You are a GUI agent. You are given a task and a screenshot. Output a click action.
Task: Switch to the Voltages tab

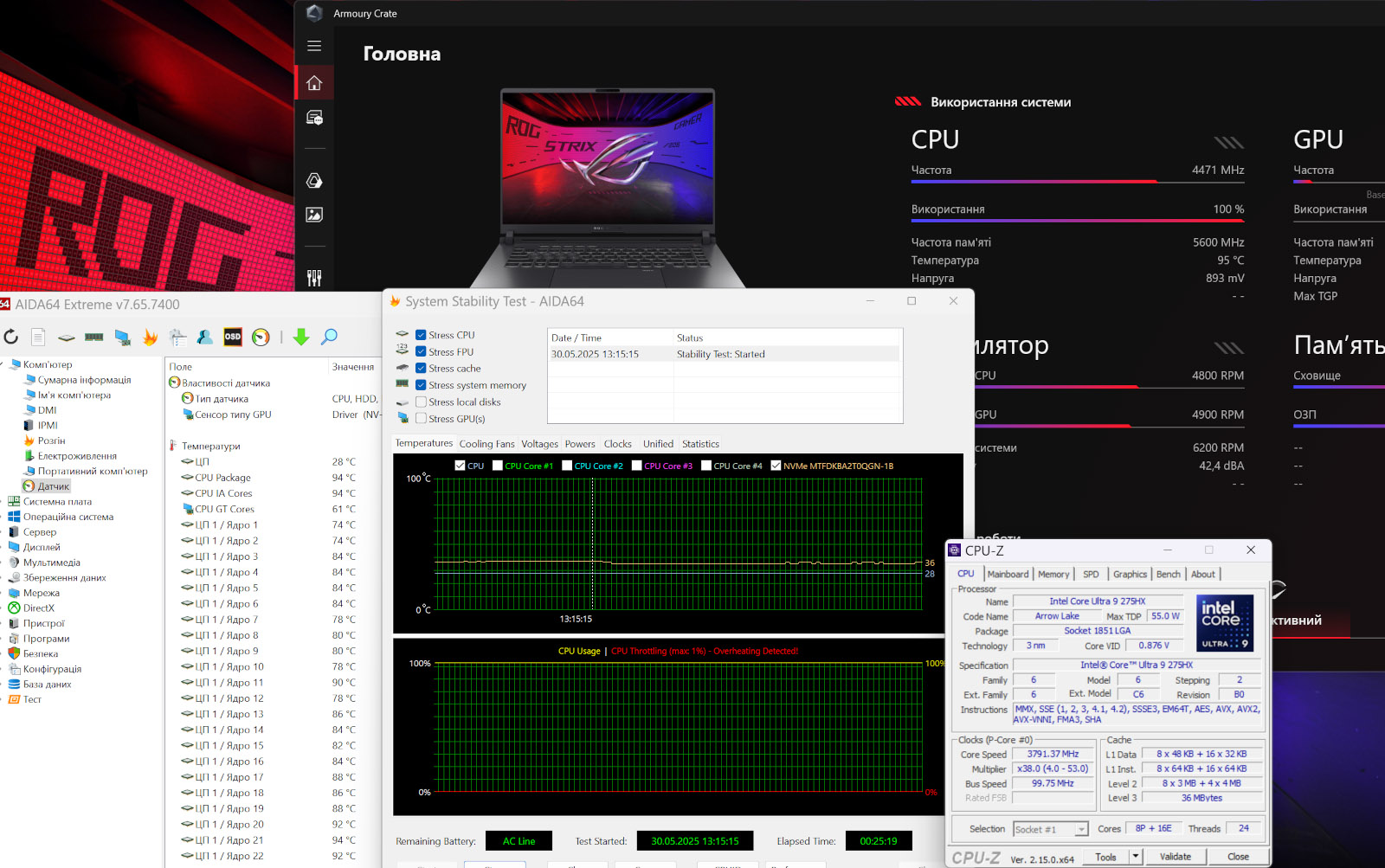tap(539, 444)
